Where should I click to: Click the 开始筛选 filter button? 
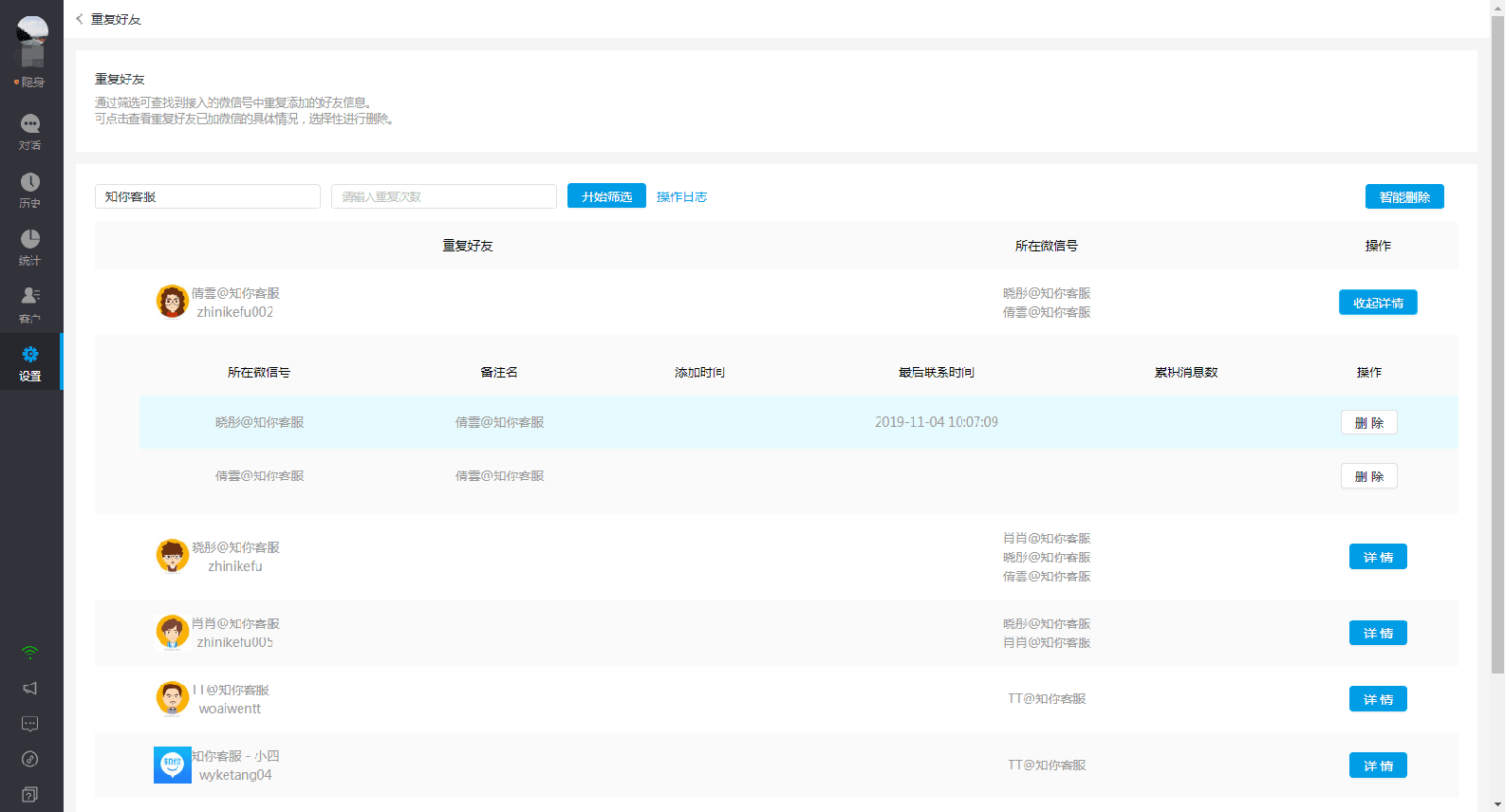606,196
